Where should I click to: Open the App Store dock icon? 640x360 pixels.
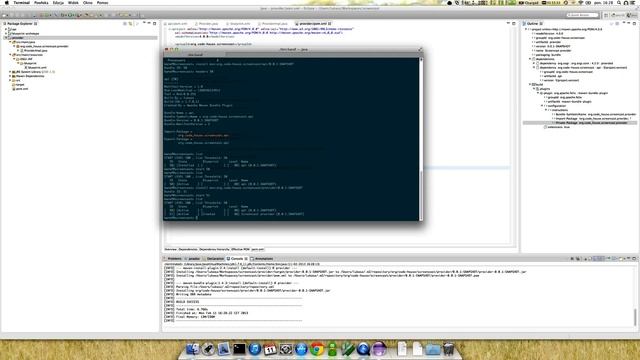pyautogui.click(x=301, y=349)
